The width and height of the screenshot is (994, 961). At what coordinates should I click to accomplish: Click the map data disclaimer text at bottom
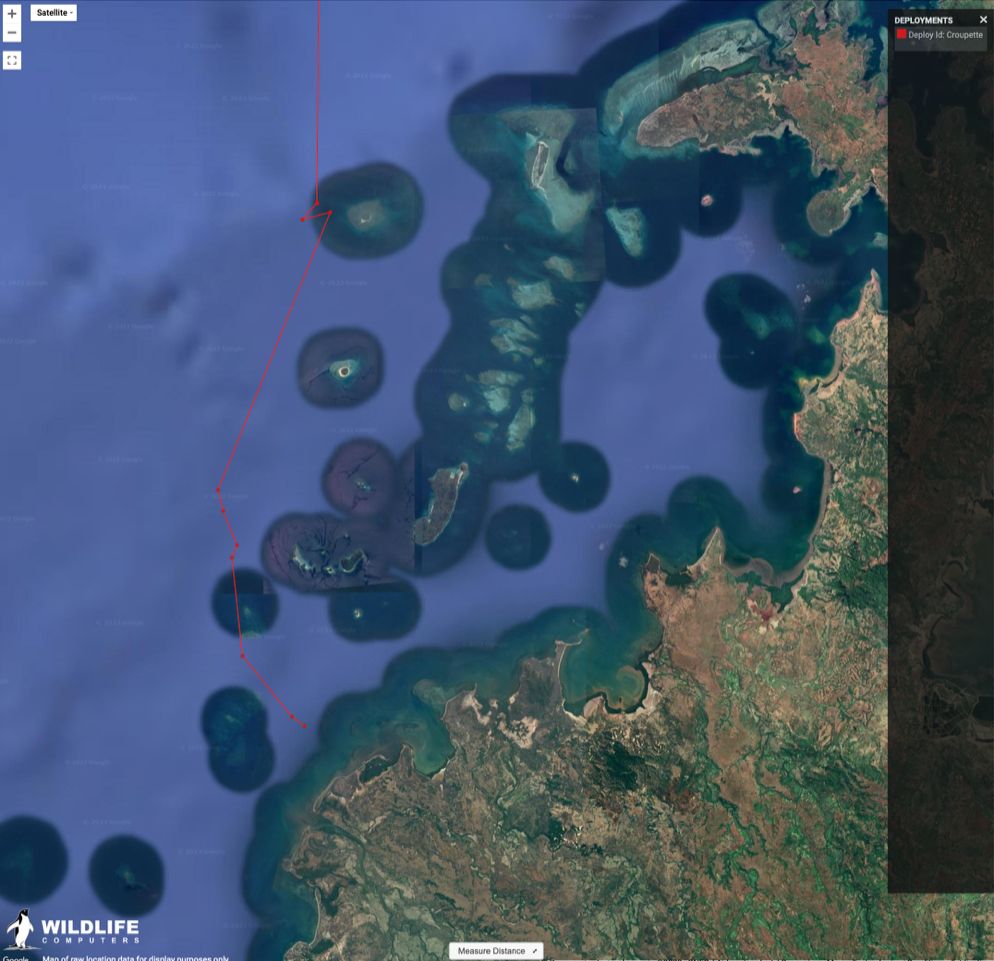(135, 958)
